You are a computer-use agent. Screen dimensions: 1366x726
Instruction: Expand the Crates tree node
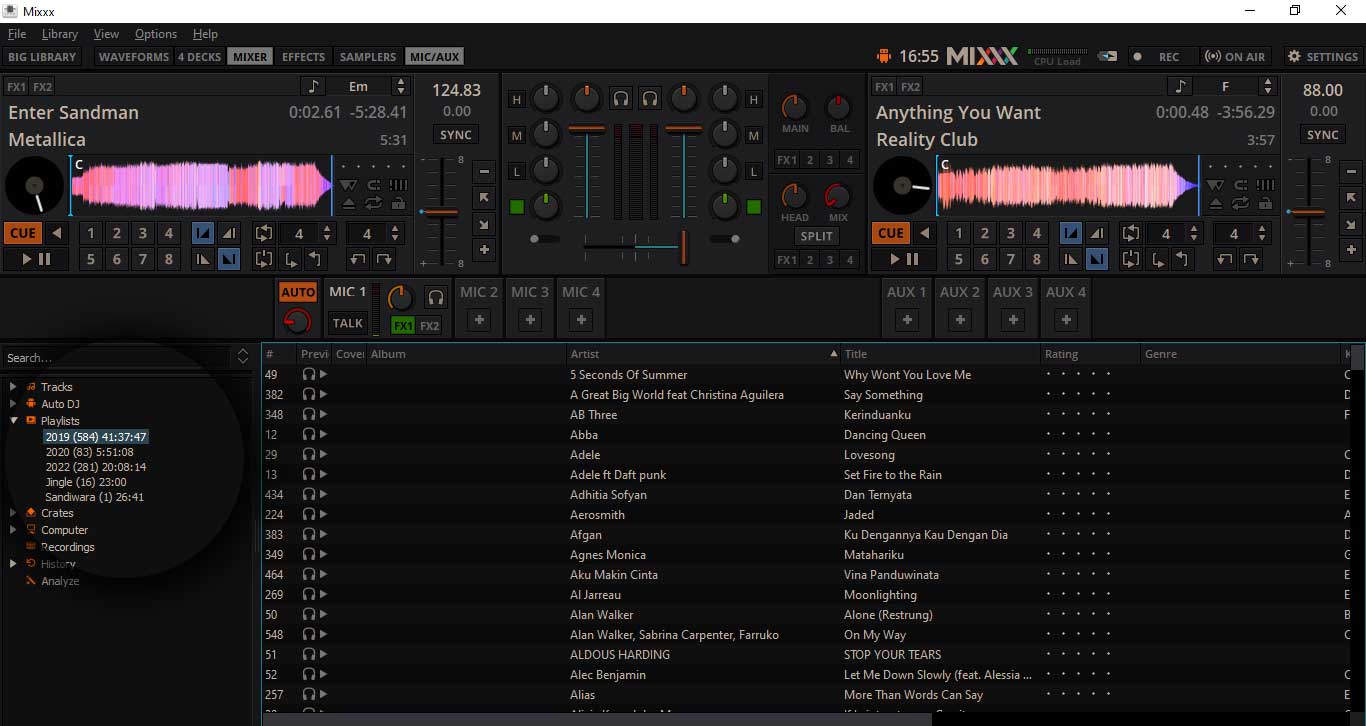13,513
